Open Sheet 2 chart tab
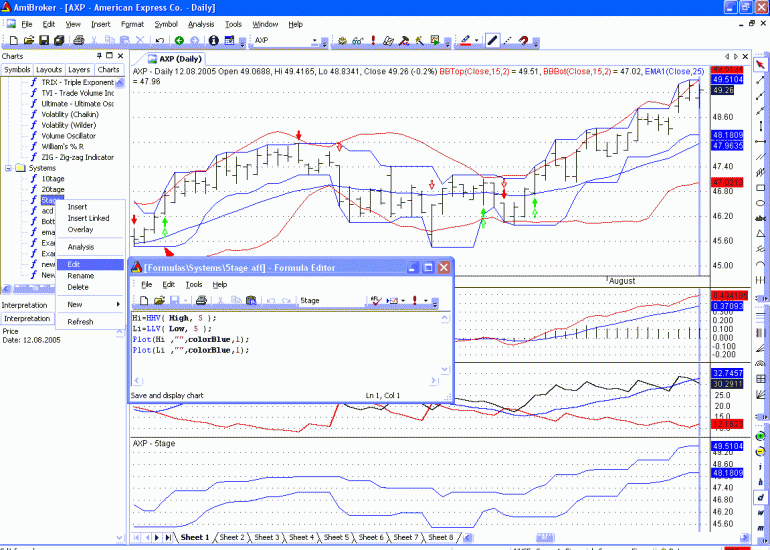Viewport: 770px width, 550px height. 232,537
